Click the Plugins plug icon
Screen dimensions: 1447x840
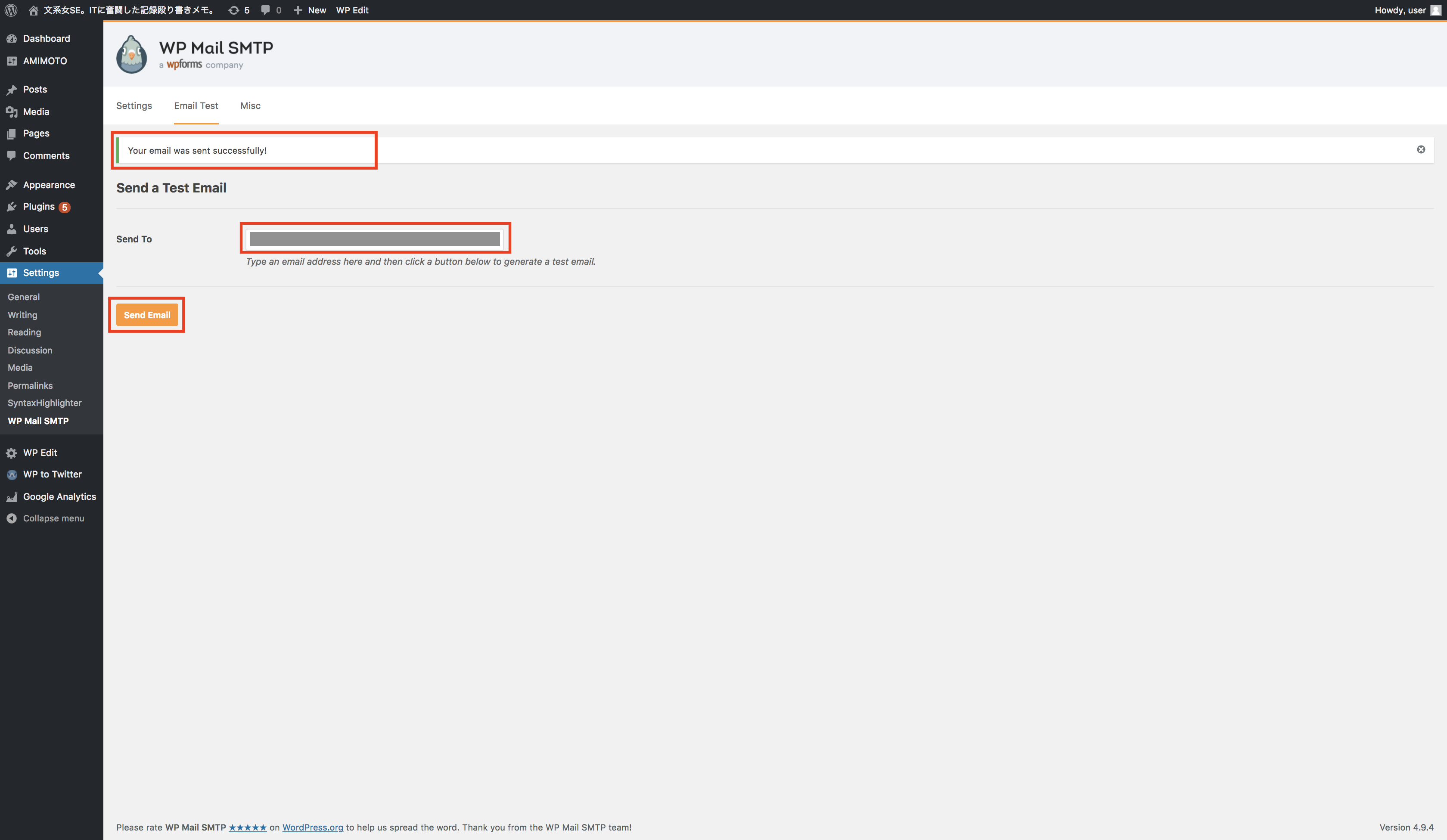(x=12, y=207)
